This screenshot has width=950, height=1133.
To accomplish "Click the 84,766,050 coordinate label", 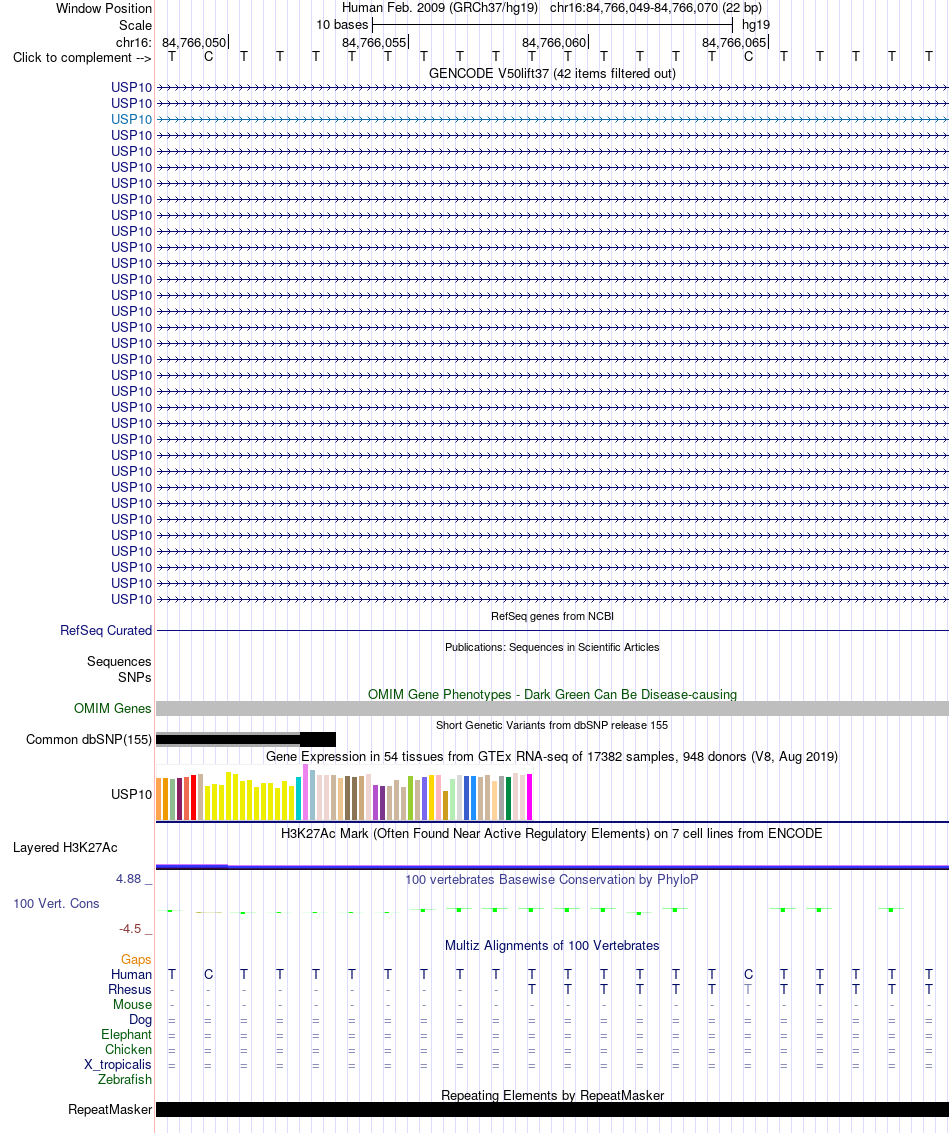I will [194, 43].
